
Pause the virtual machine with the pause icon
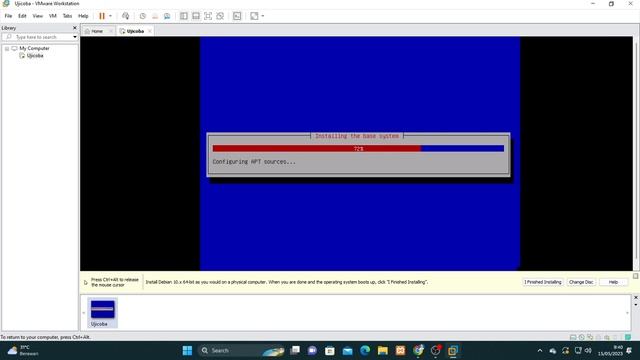[102, 16]
